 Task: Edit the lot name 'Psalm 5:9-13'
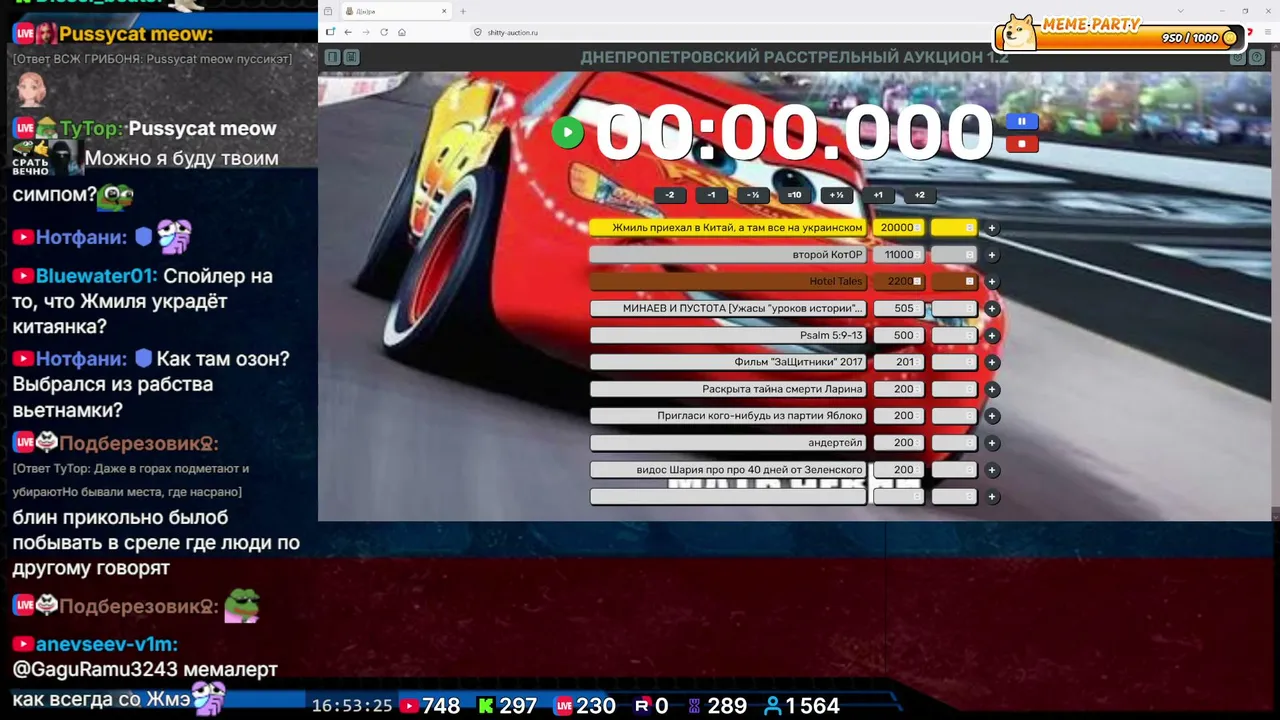(x=728, y=336)
